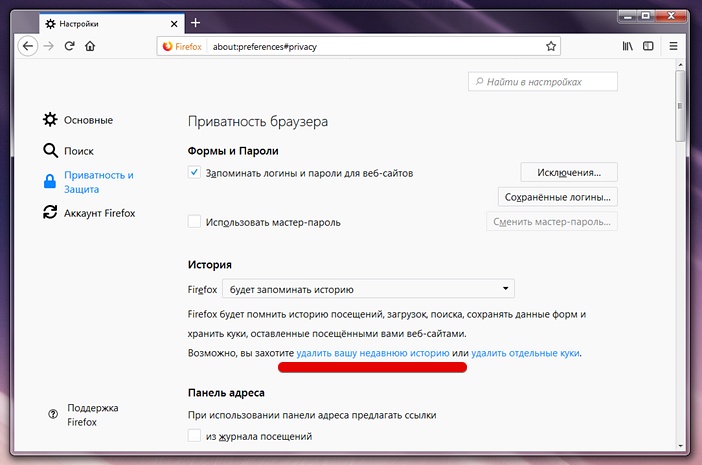Click the Приватность браузера heading
Screen dimensions: 702x465
pos(258,121)
